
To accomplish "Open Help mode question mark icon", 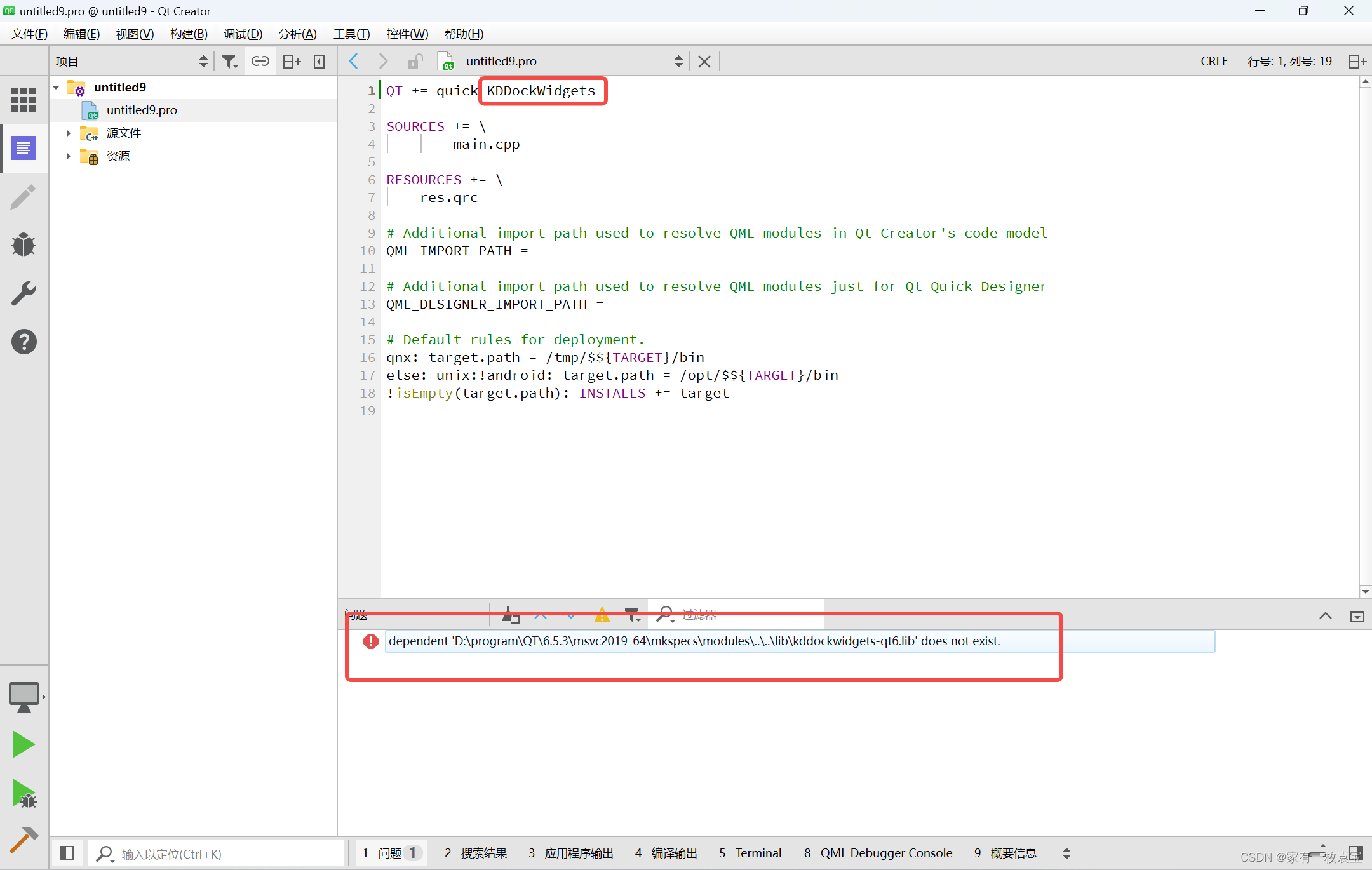I will point(24,342).
